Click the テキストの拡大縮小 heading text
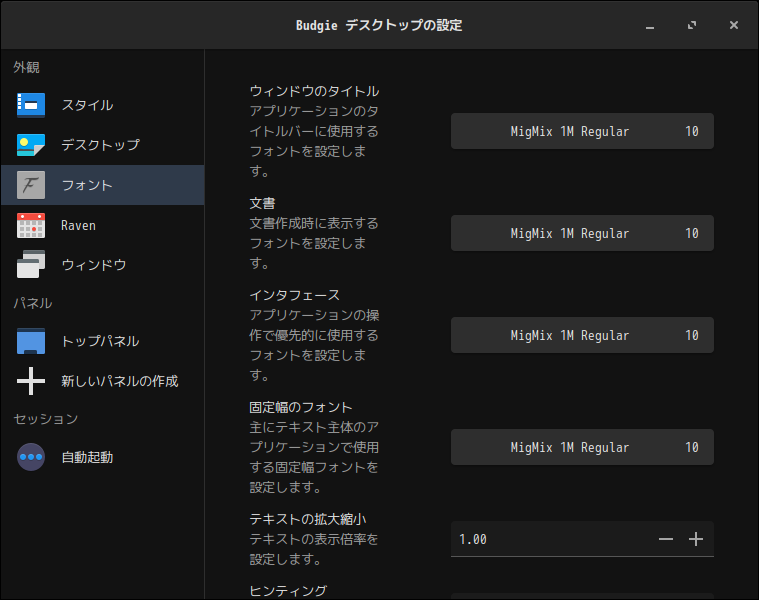 [x=307, y=519]
